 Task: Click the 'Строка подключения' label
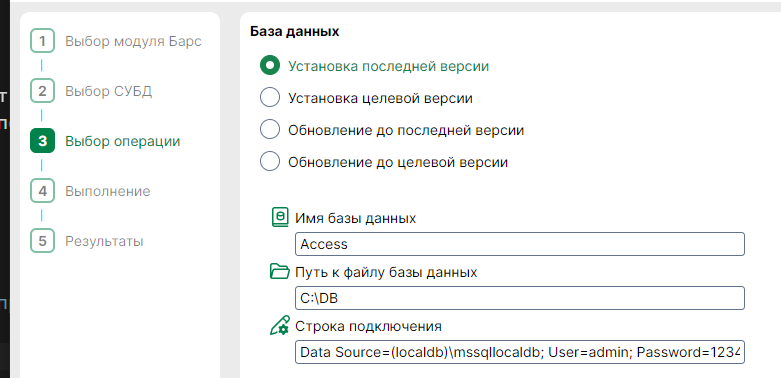click(x=368, y=326)
